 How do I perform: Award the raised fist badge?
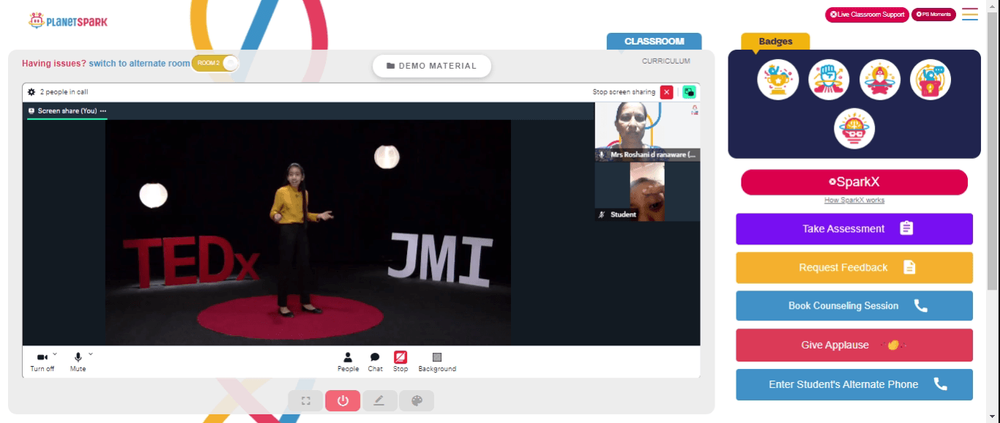[x=828, y=79]
